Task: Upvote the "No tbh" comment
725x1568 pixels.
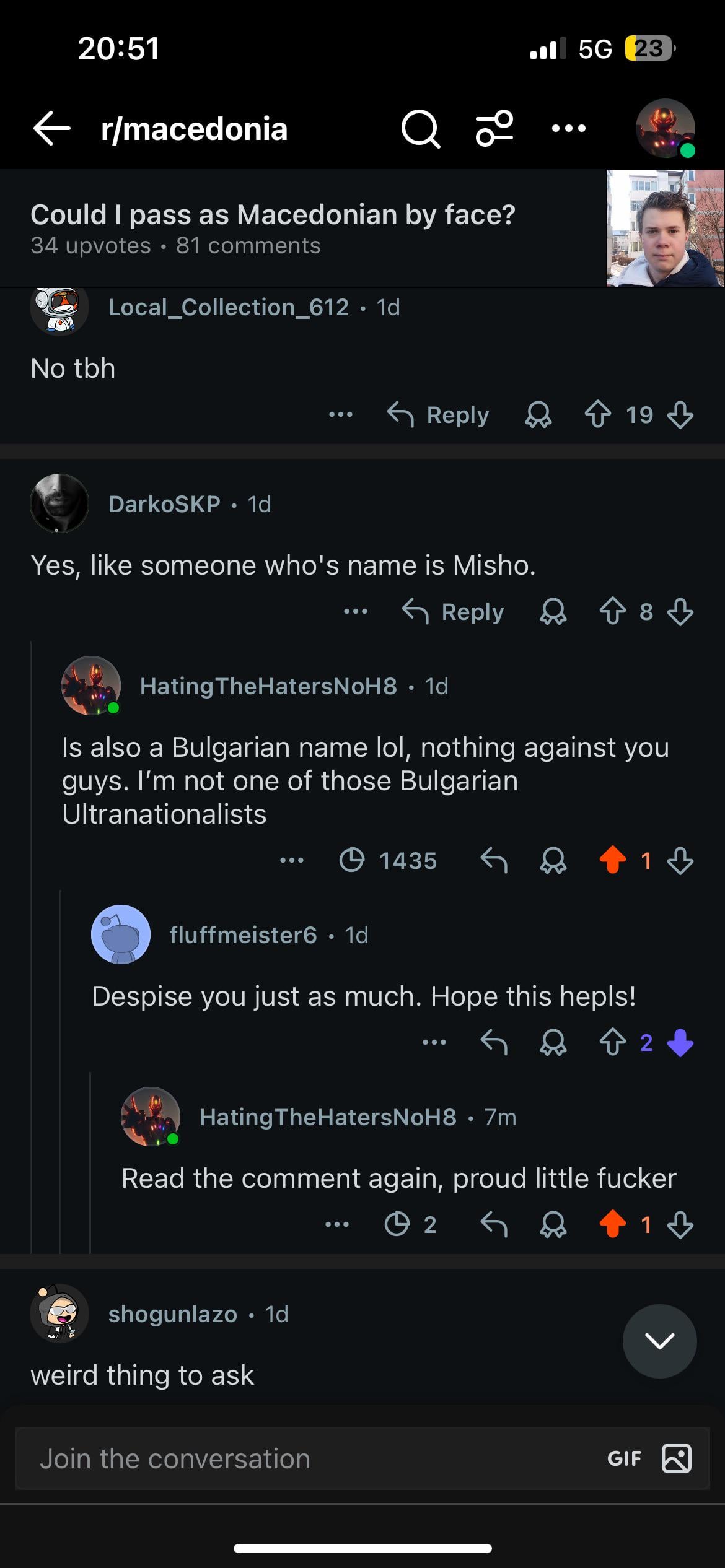Action: pyautogui.click(x=597, y=415)
